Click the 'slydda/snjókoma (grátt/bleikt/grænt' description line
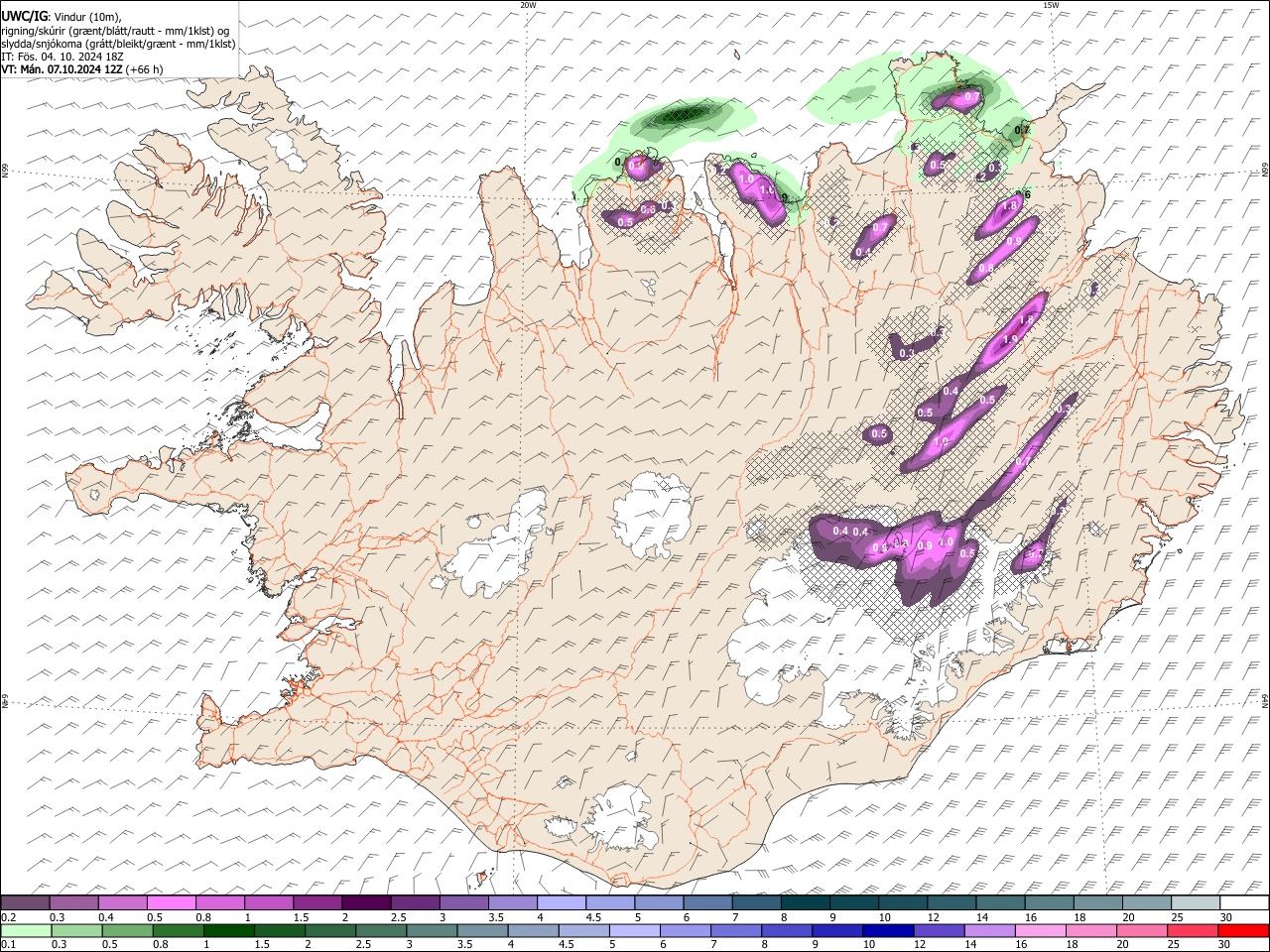Screen dimensions: 1270x952 118,44
